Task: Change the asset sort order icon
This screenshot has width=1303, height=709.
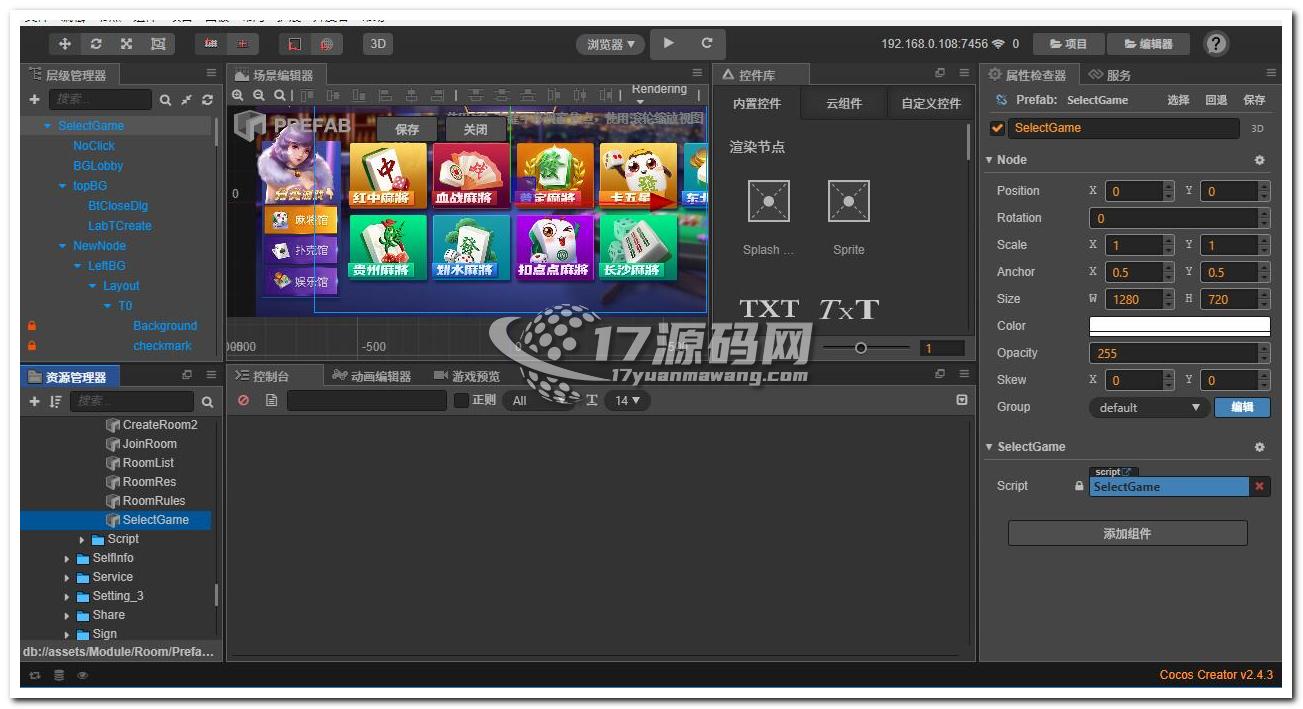Action: 55,401
